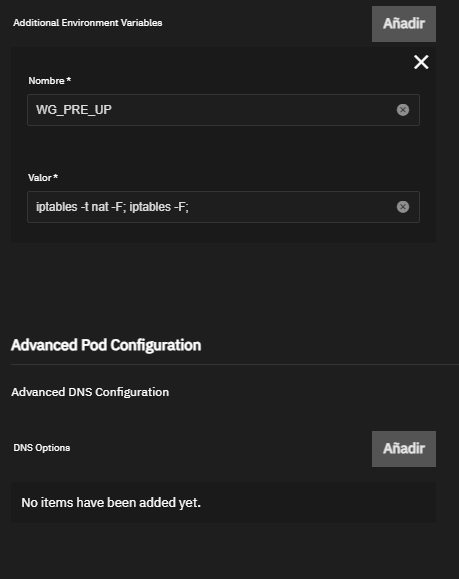This screenshot has height=579, width=459.
Task: Click the Advanced DNS Configuration label
Action: pos(90,392)
